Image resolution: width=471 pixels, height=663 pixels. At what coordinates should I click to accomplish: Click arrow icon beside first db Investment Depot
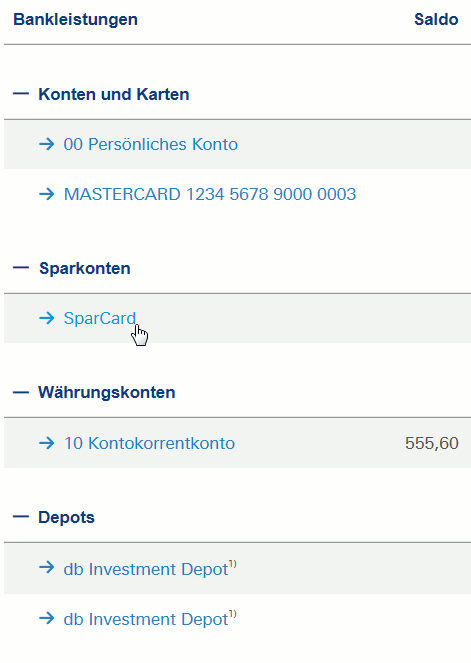pos(47,567)
